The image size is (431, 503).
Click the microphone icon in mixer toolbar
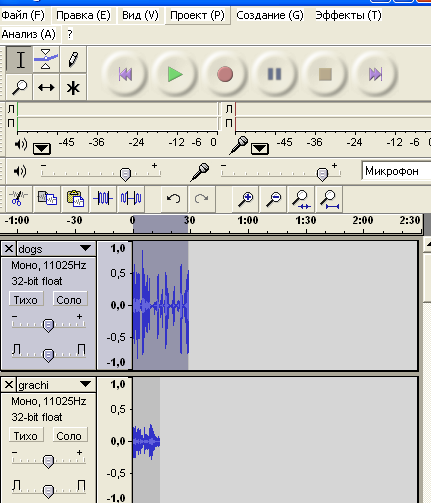click(x=200, y=172)
